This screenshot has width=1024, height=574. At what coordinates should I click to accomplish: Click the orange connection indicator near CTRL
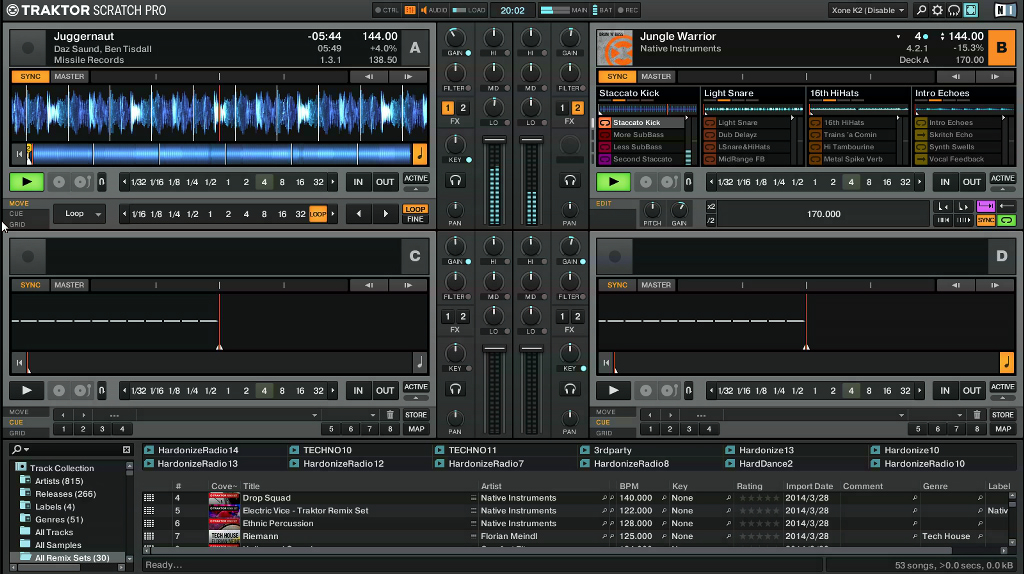(x=409, y=10)
